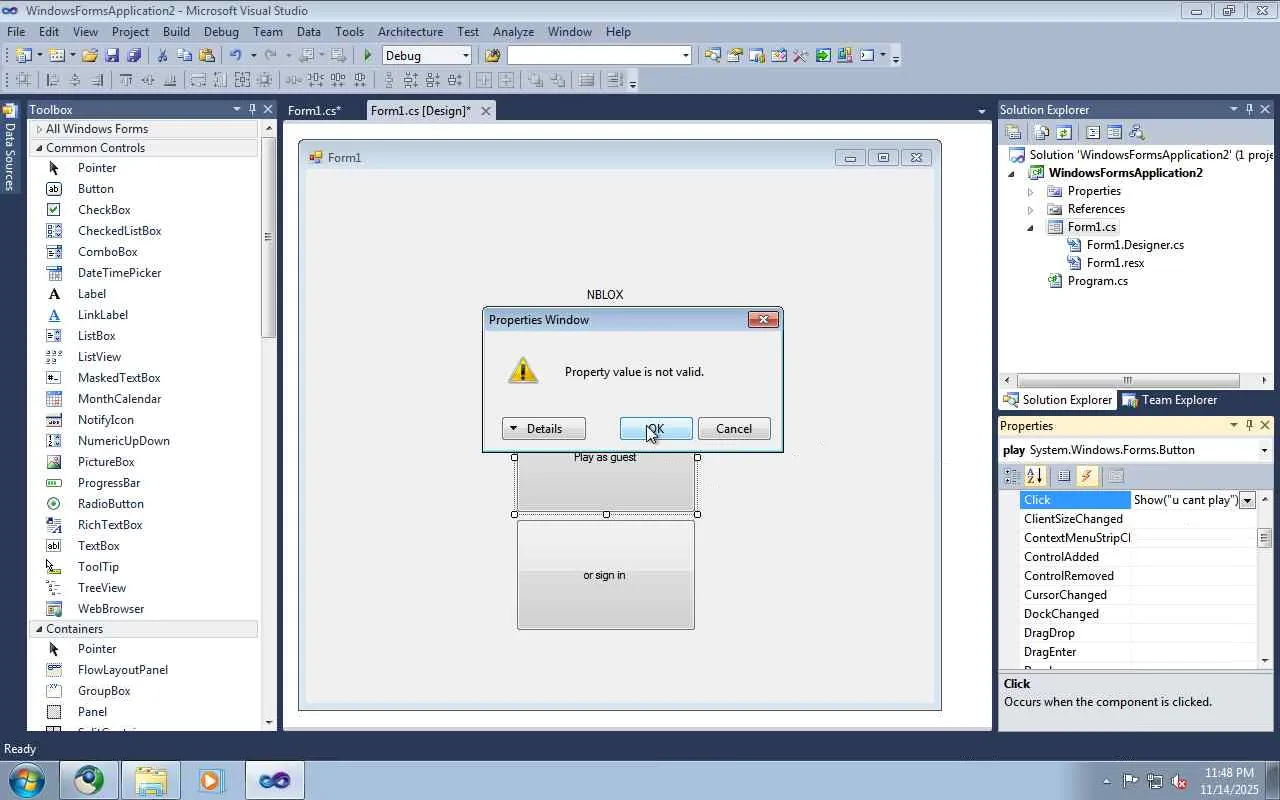The height and width of the screenshot is (800, 1280).
Task: Sort properties alphabetically with A-Z icon
Action: [x=1034, y=476]
